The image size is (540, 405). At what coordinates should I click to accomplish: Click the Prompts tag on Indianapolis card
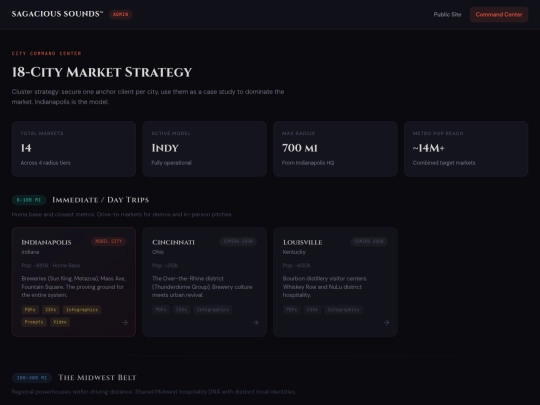pyautogui.click(x=34, y=322)
